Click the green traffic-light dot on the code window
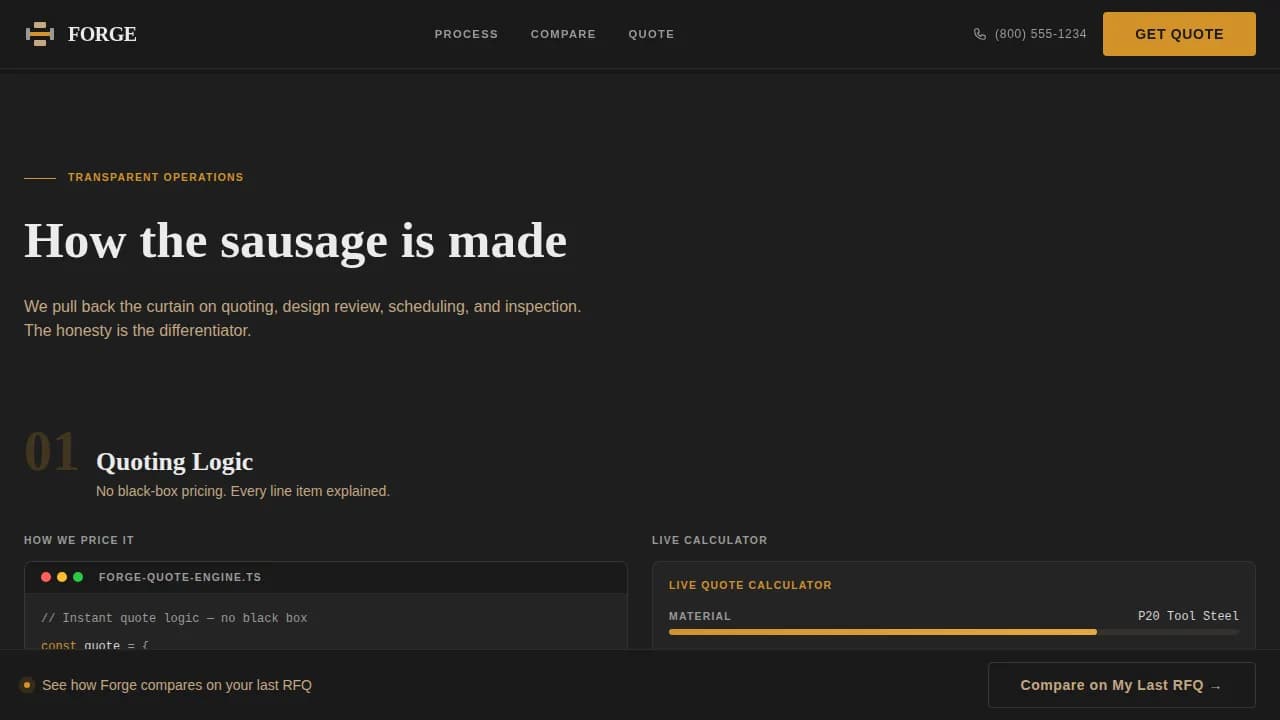Image resolution: width=1280 pixels, height=720 pixels. [78, 577]
